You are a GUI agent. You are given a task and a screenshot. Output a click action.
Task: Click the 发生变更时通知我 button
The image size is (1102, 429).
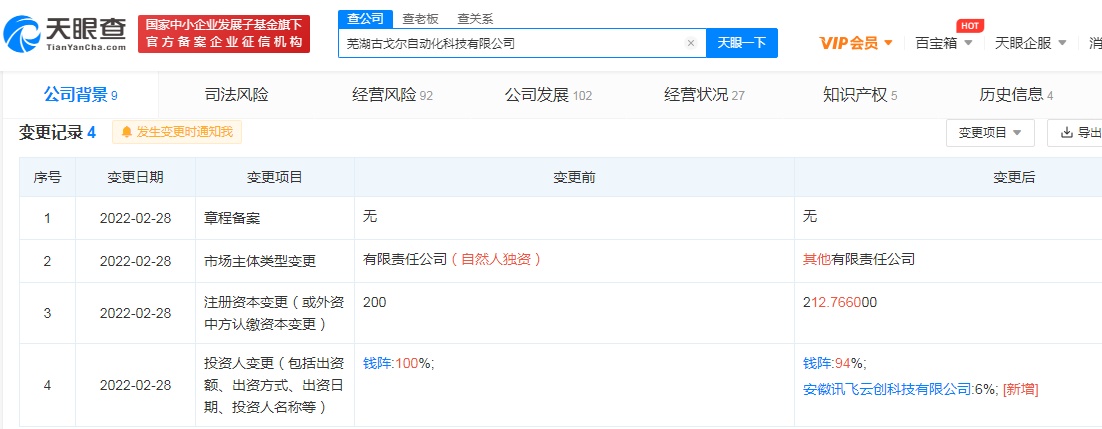[x=176, y=132]
